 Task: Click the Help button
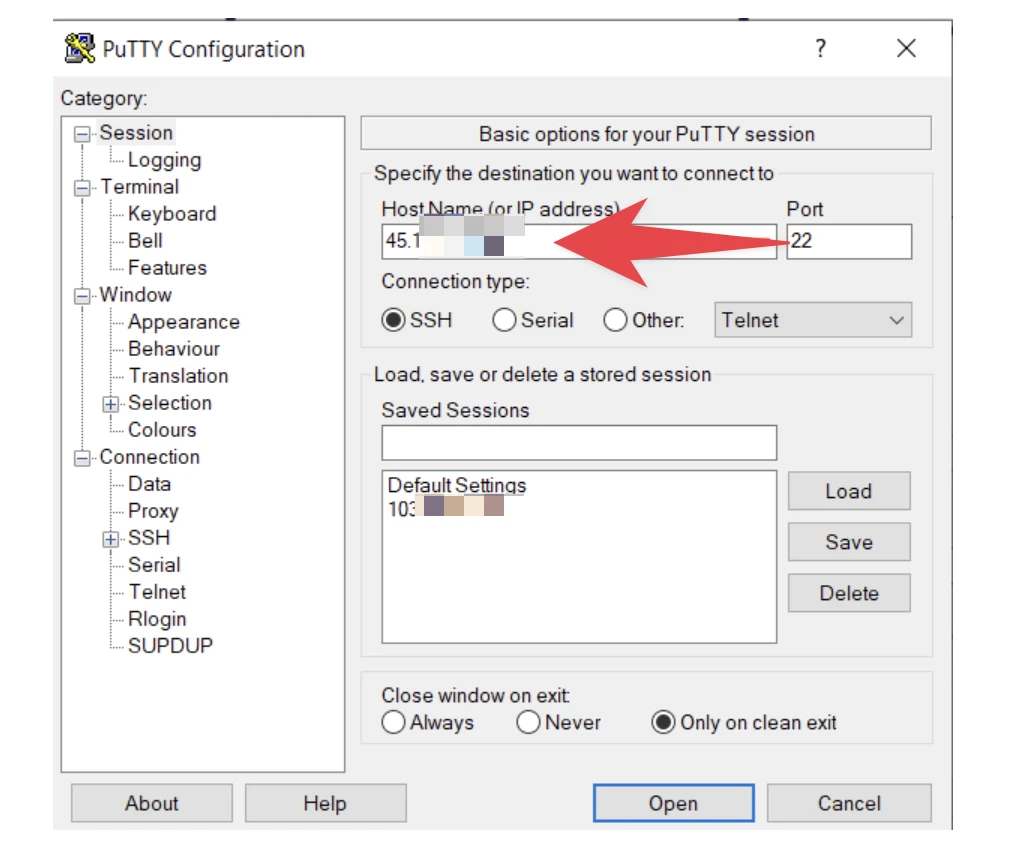tap(325, 803)
